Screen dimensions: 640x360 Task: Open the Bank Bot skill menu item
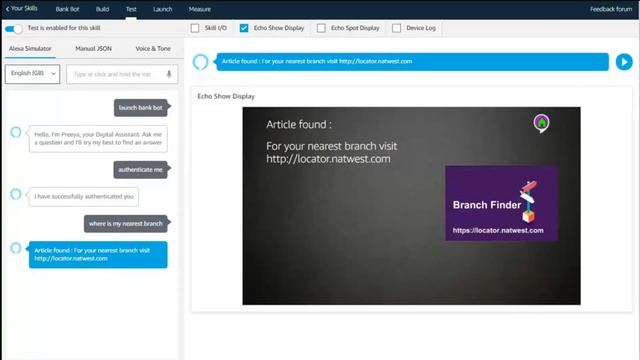pyautogui.click(x=67, y=9)
